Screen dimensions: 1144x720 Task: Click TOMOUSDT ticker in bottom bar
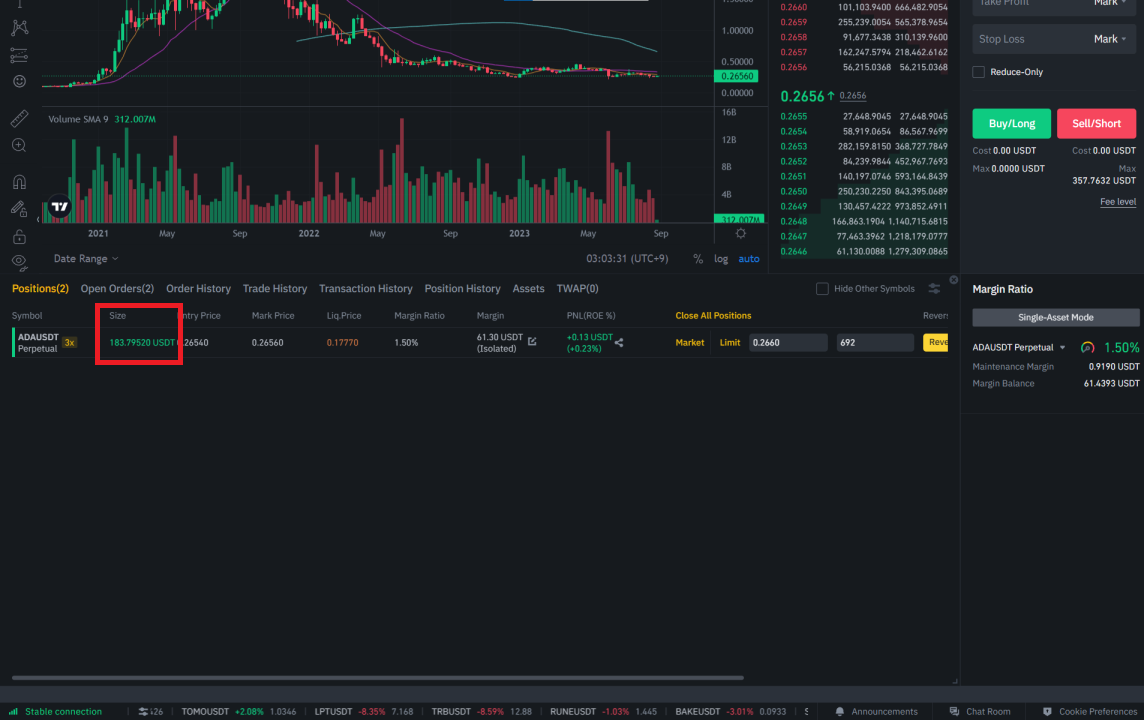click(239, 711)
